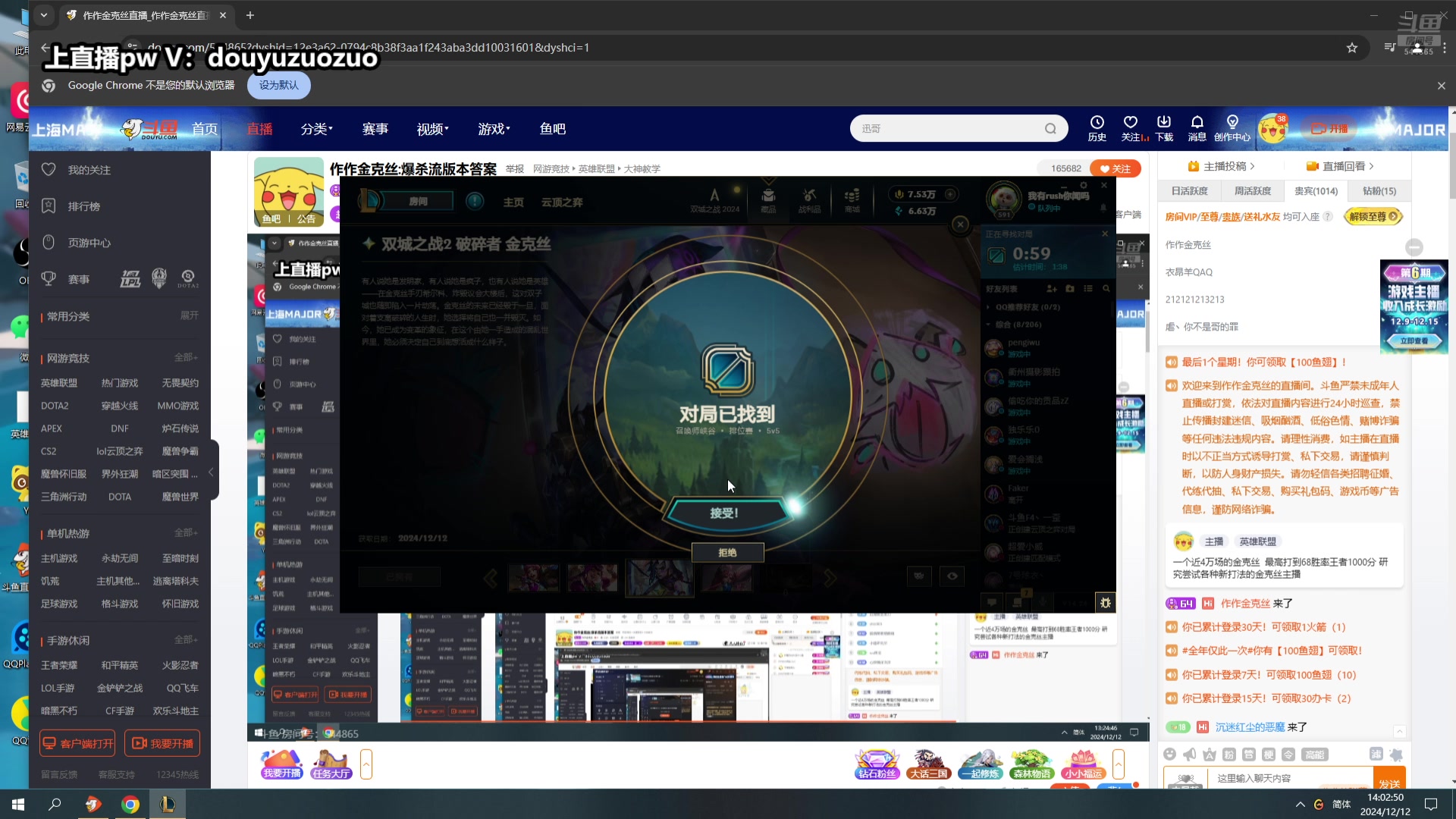Expand 常用分类 with 展开
Screen dimensions: 1456x819
coord(190,315)
